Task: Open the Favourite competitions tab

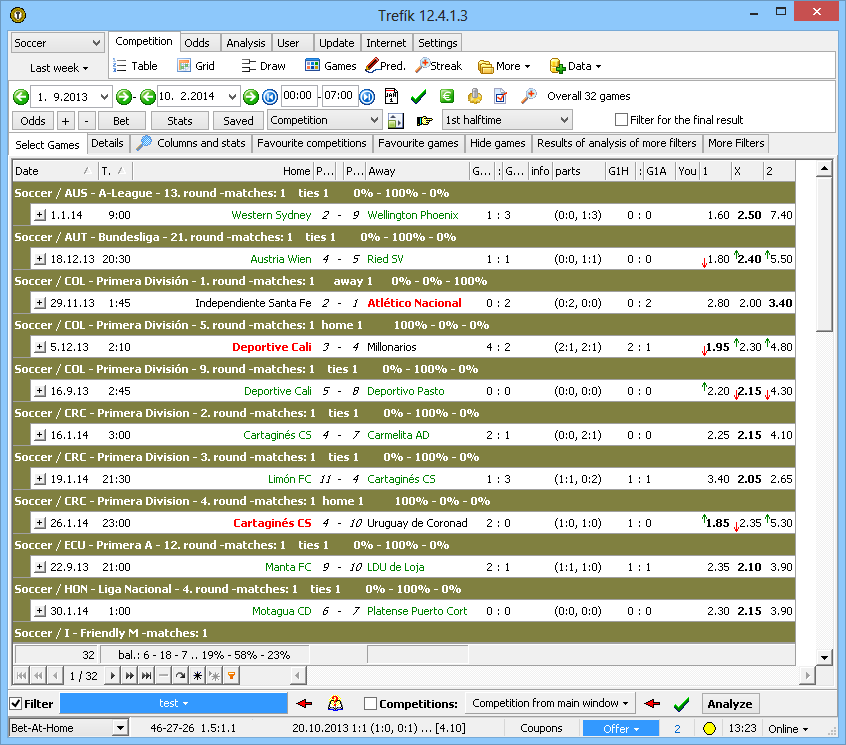Action: [311, 143]
